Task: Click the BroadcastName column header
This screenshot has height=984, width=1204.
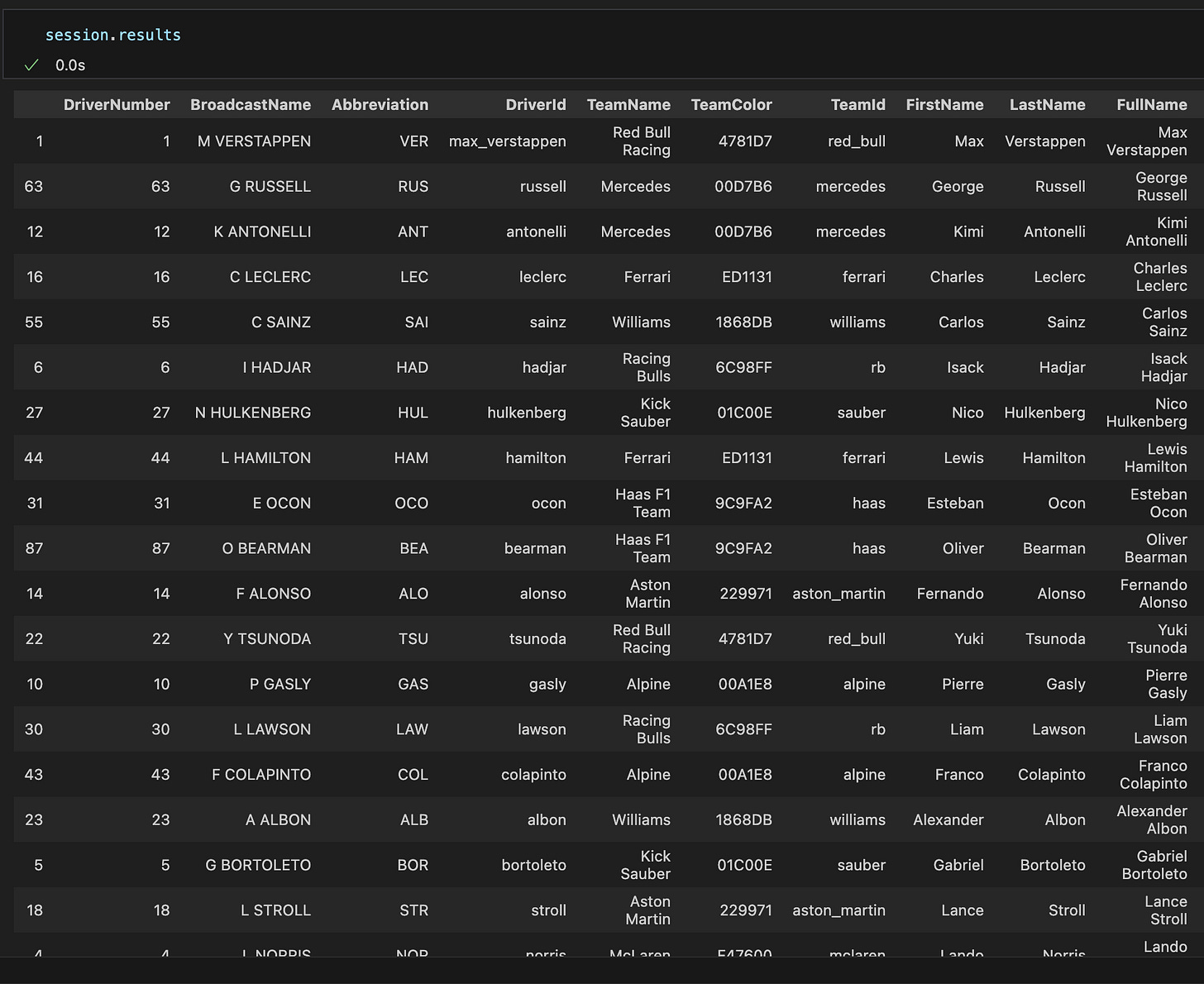Action: point(251,105)
